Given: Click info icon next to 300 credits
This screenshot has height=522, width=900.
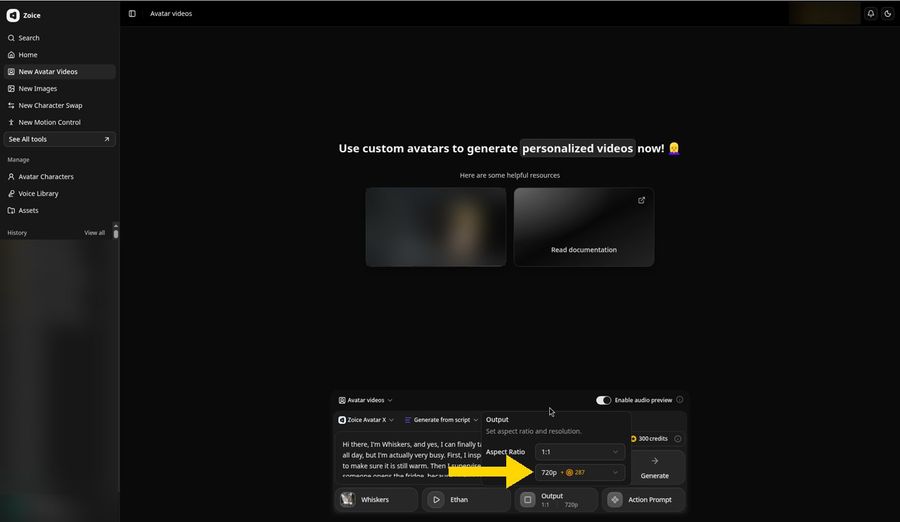Looking at the screenshot, I should [x=678, y=439].
